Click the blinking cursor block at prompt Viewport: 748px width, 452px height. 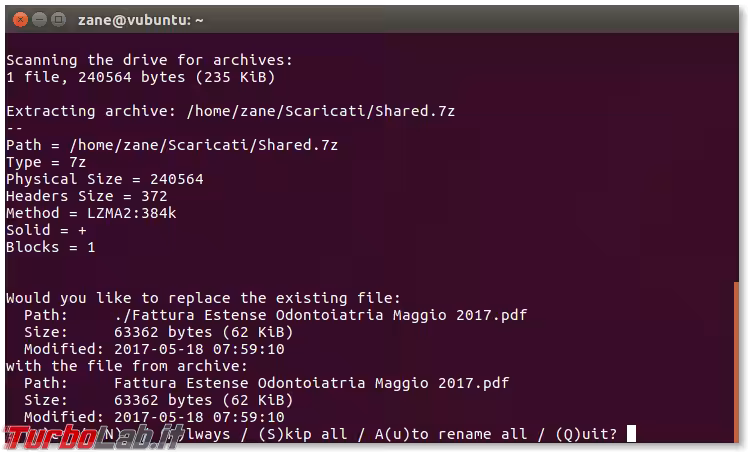[630, 434]
